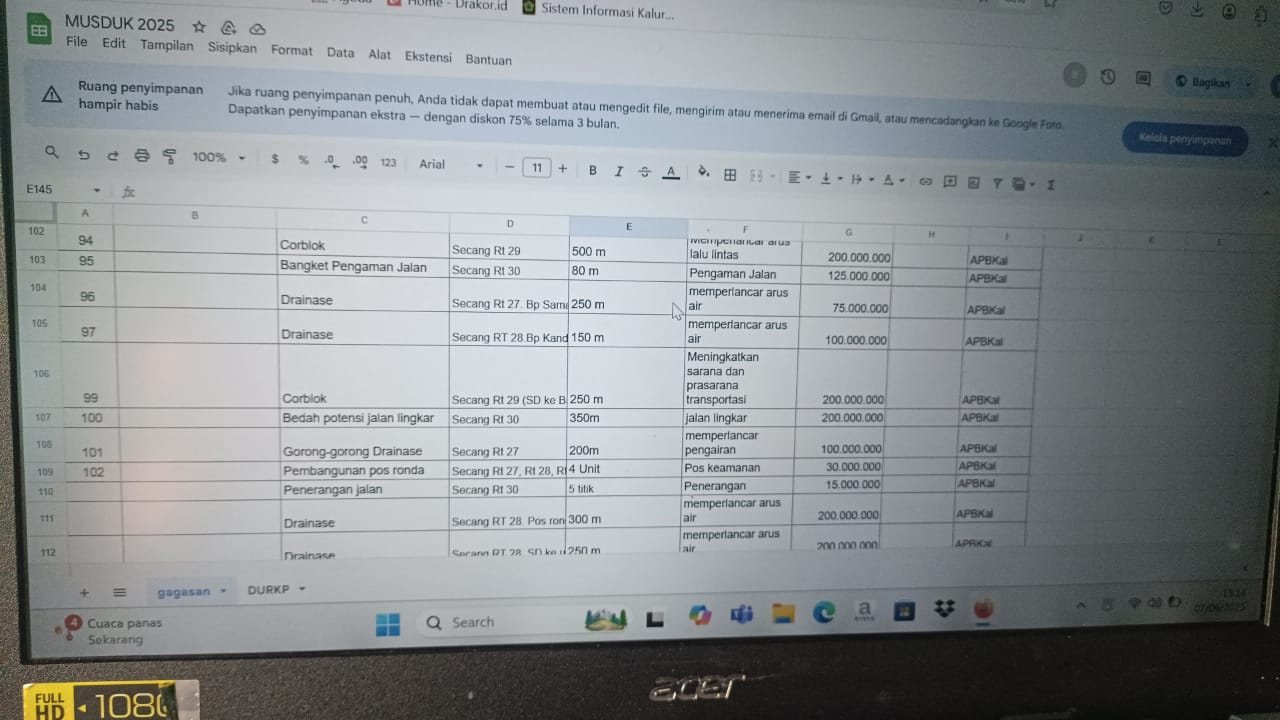
Task: Check cloud save status icon
Action: 257,28
